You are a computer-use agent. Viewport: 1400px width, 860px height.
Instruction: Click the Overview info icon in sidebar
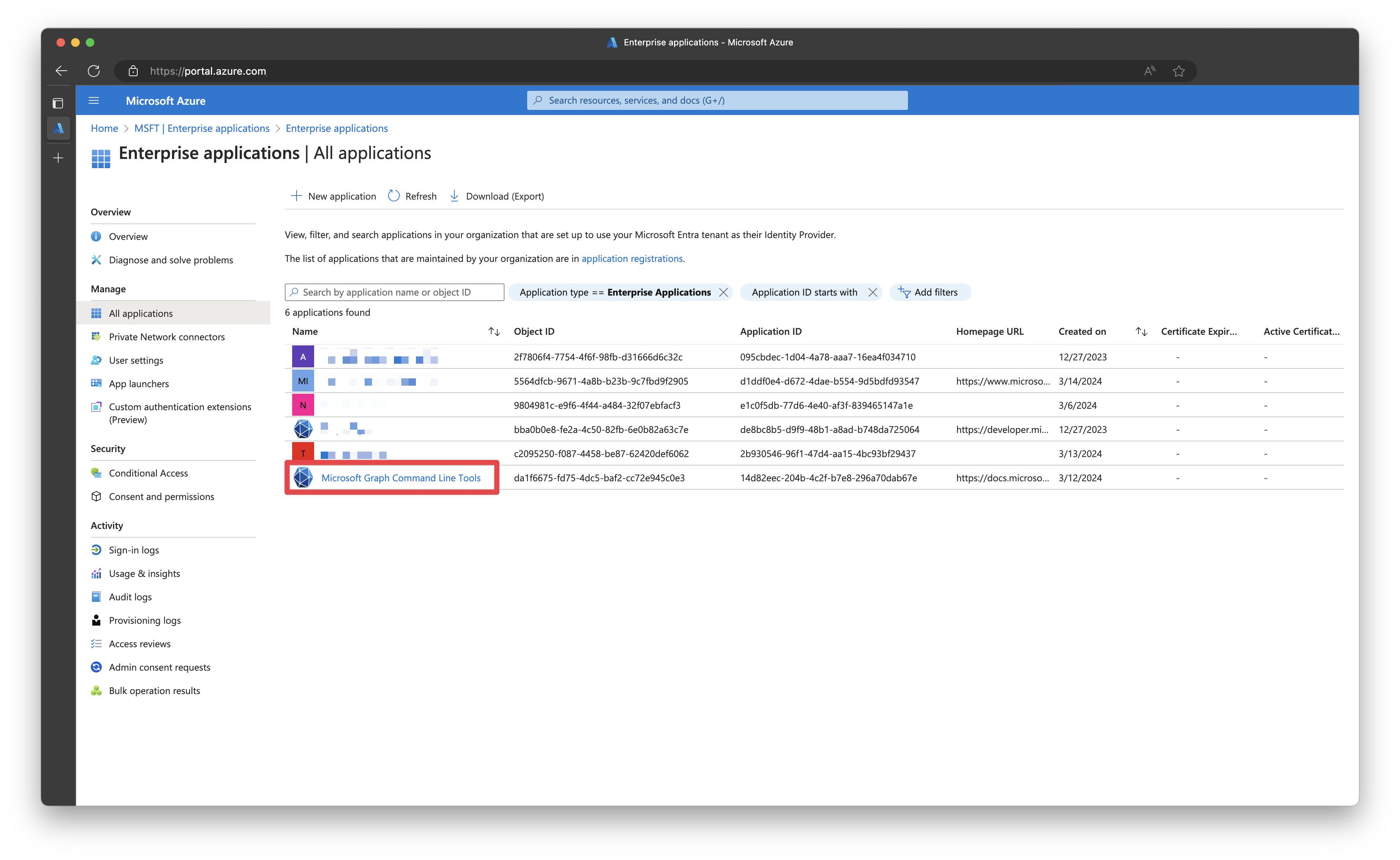tap(96, 236)
